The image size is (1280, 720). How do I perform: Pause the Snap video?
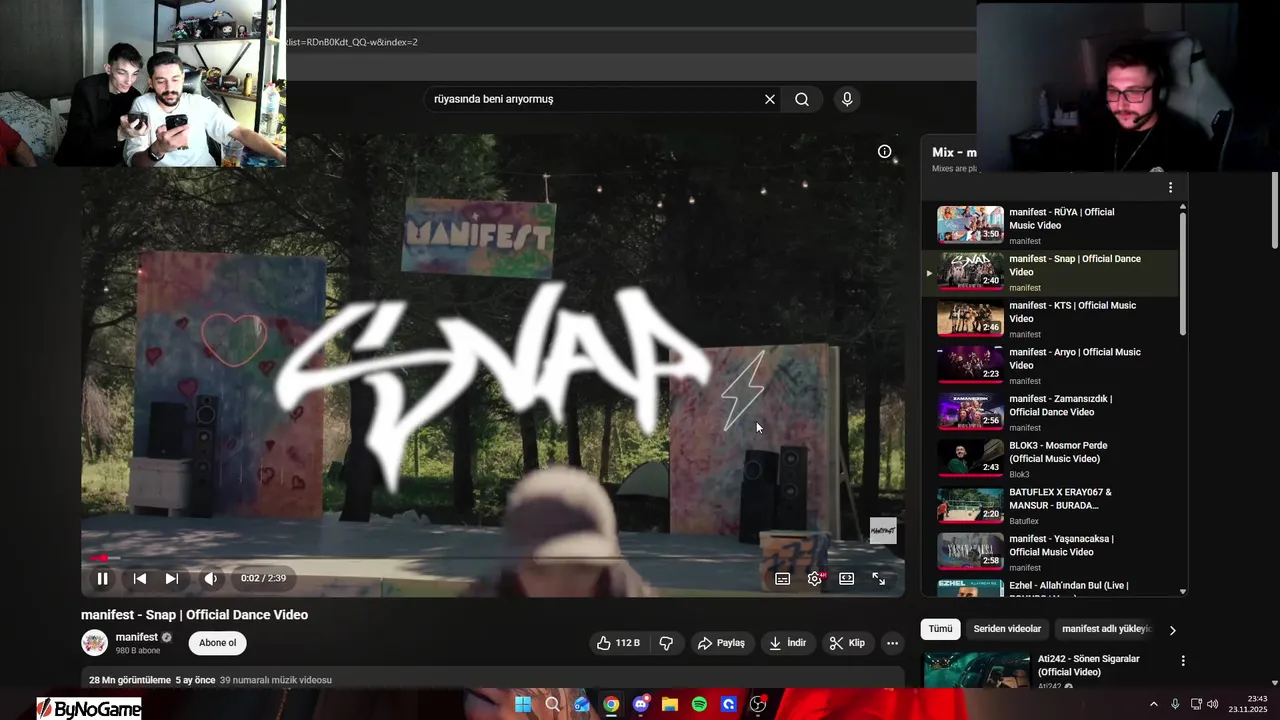[102, 578]
